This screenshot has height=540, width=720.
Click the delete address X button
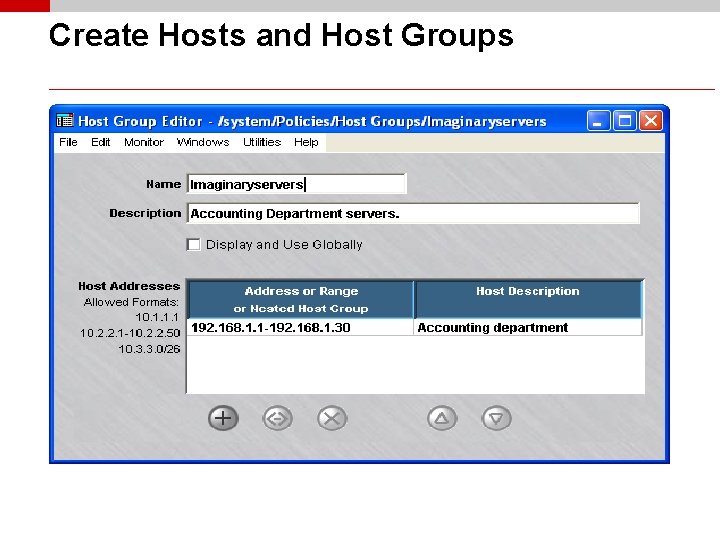pos(332,418)
